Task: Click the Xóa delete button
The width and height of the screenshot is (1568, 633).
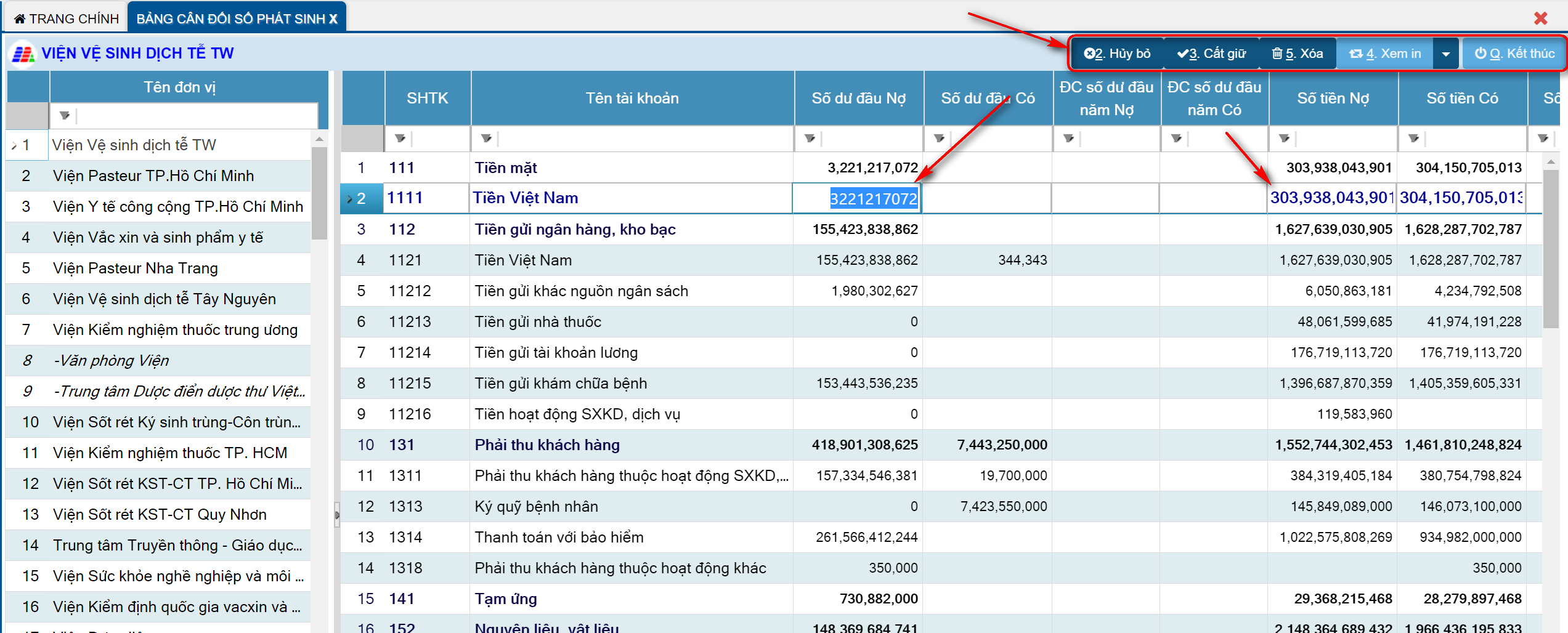Action: [x=1298, y=54]
